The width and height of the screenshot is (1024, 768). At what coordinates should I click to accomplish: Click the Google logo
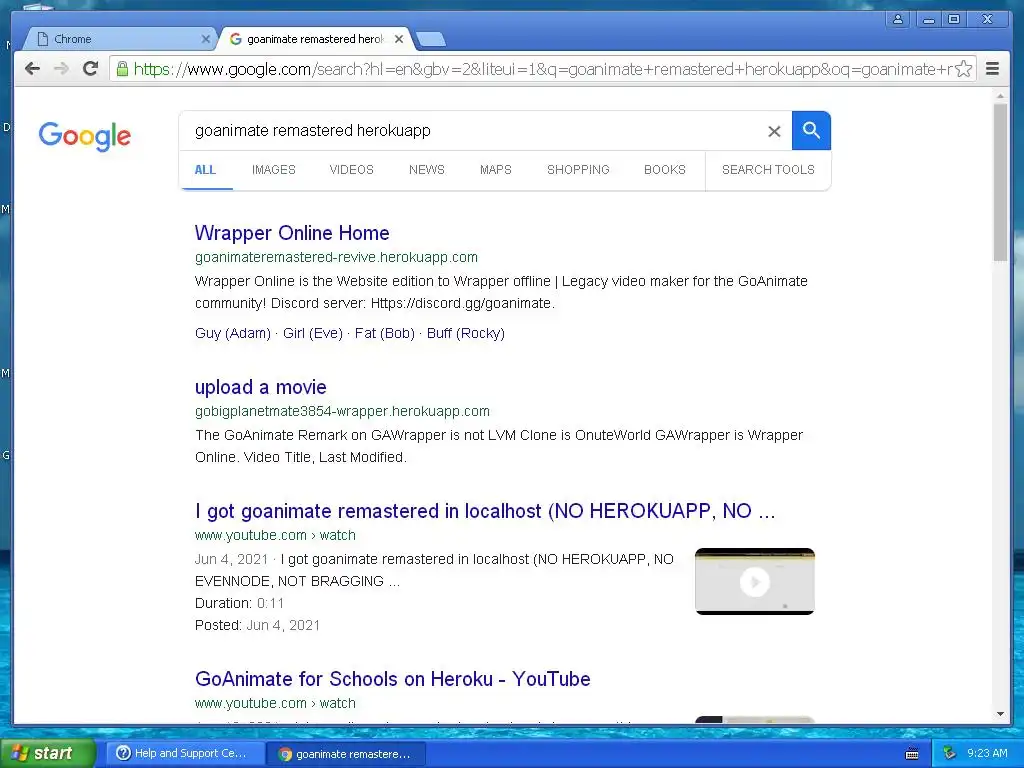coord(85,136)
